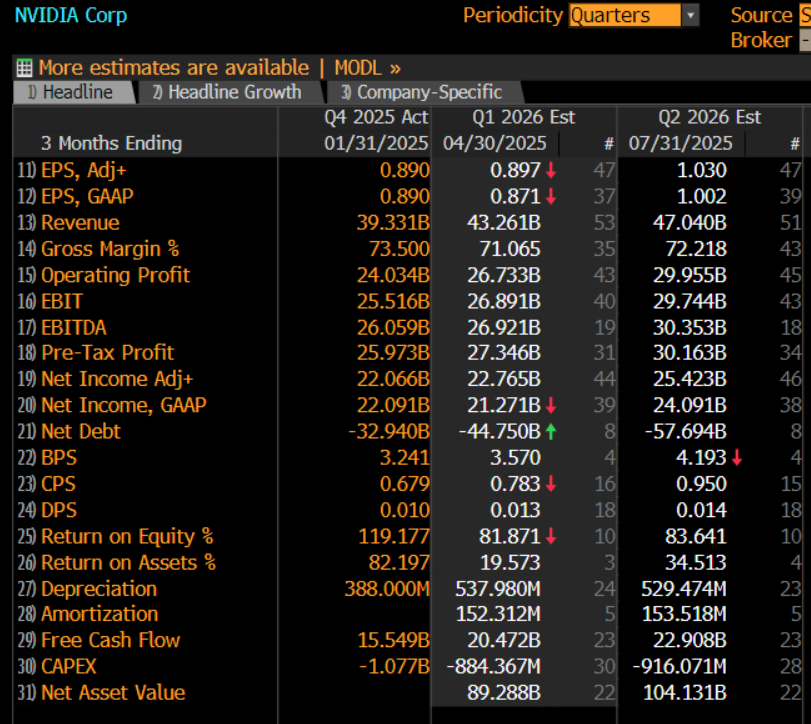Click red down arrow beside BPS 4.193
This screenshot has width=811, height=724.
[x=737, y=458]
